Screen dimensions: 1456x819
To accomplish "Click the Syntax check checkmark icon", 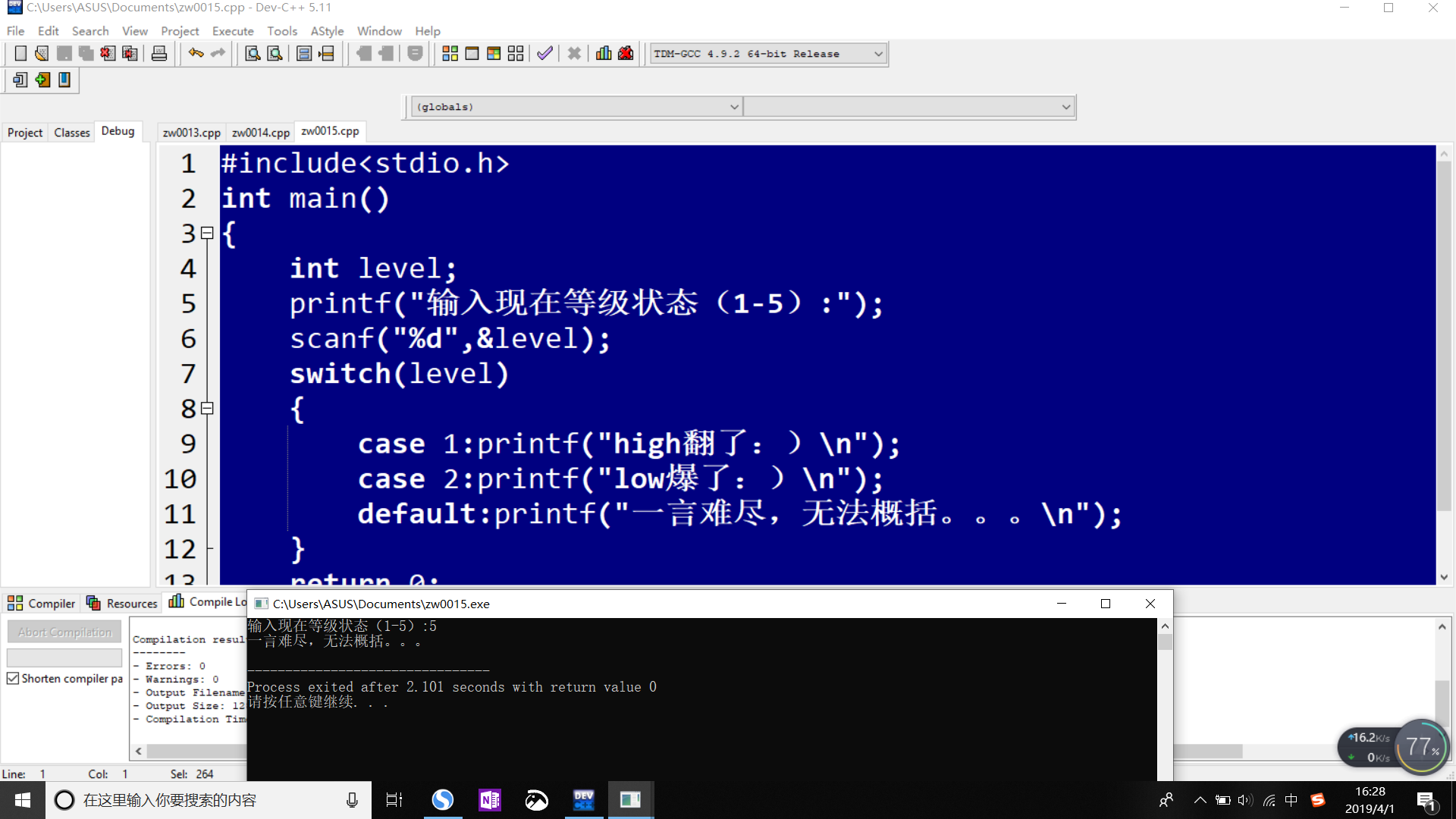I will [544, 54].
